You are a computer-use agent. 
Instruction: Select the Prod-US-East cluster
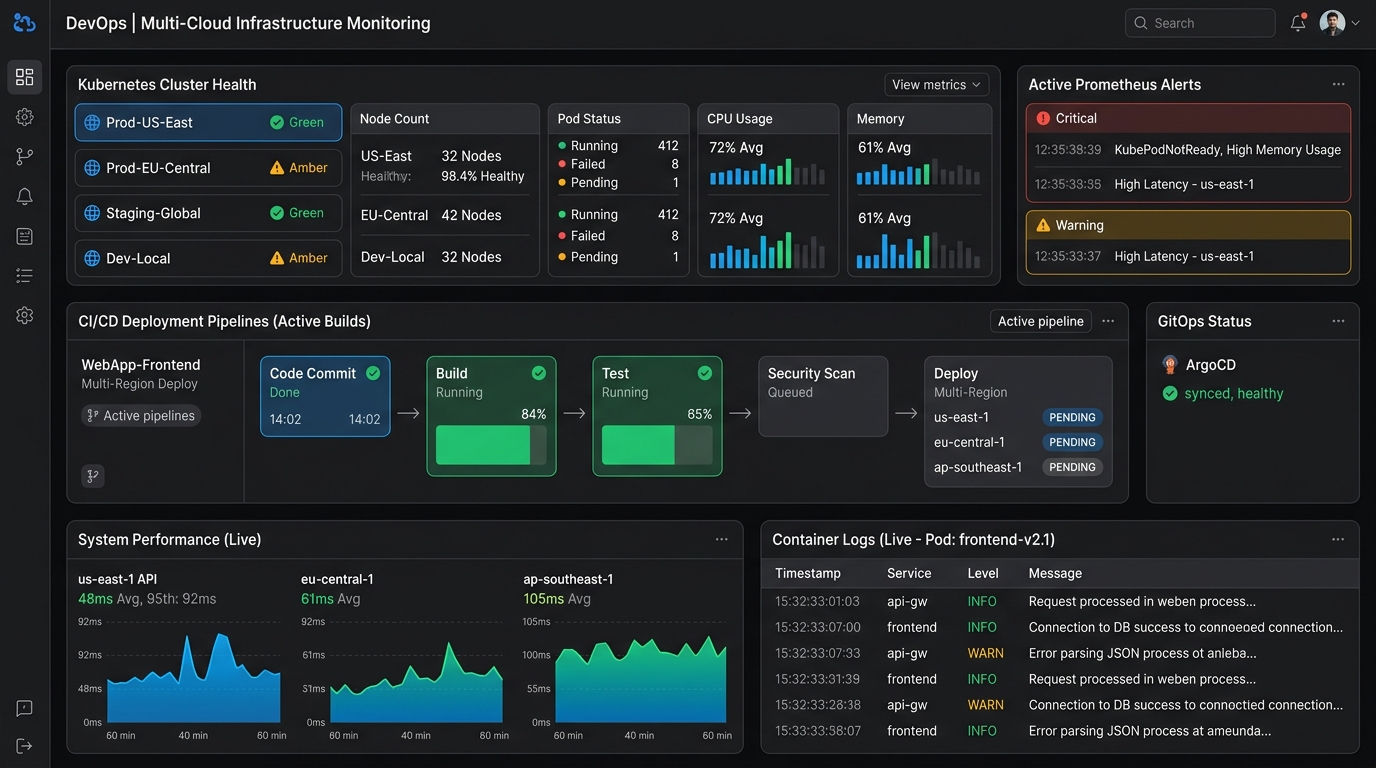(208, 122)
